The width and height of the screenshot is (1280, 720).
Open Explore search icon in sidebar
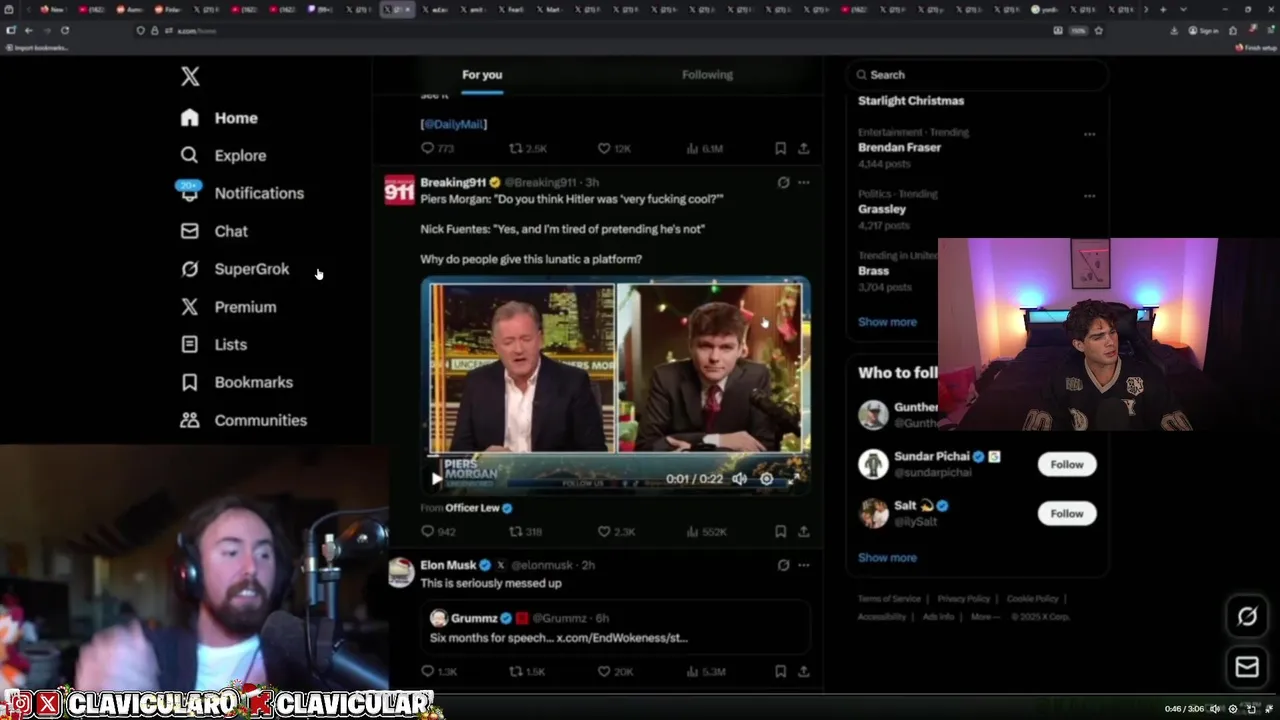[189, 155]
